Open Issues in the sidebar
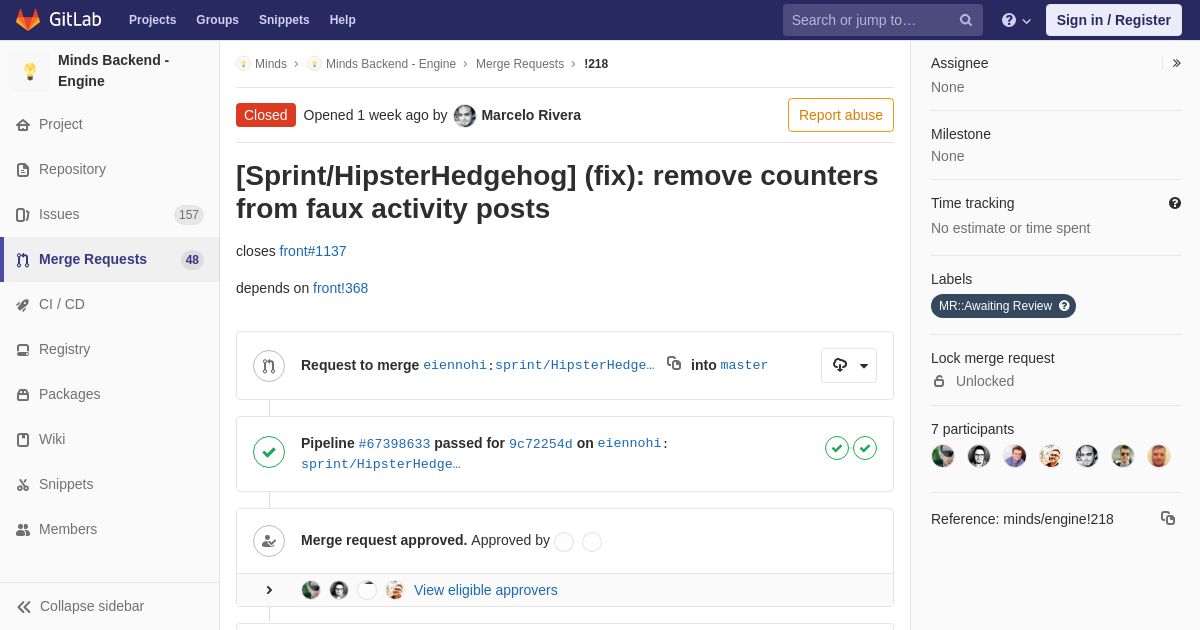Screen dimensions: 1200x630 point(110,214)
